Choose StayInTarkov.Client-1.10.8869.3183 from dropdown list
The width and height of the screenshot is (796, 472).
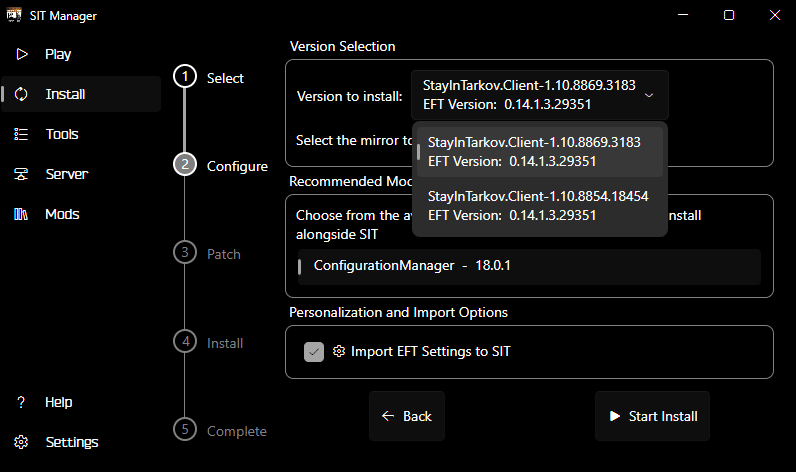540,152
